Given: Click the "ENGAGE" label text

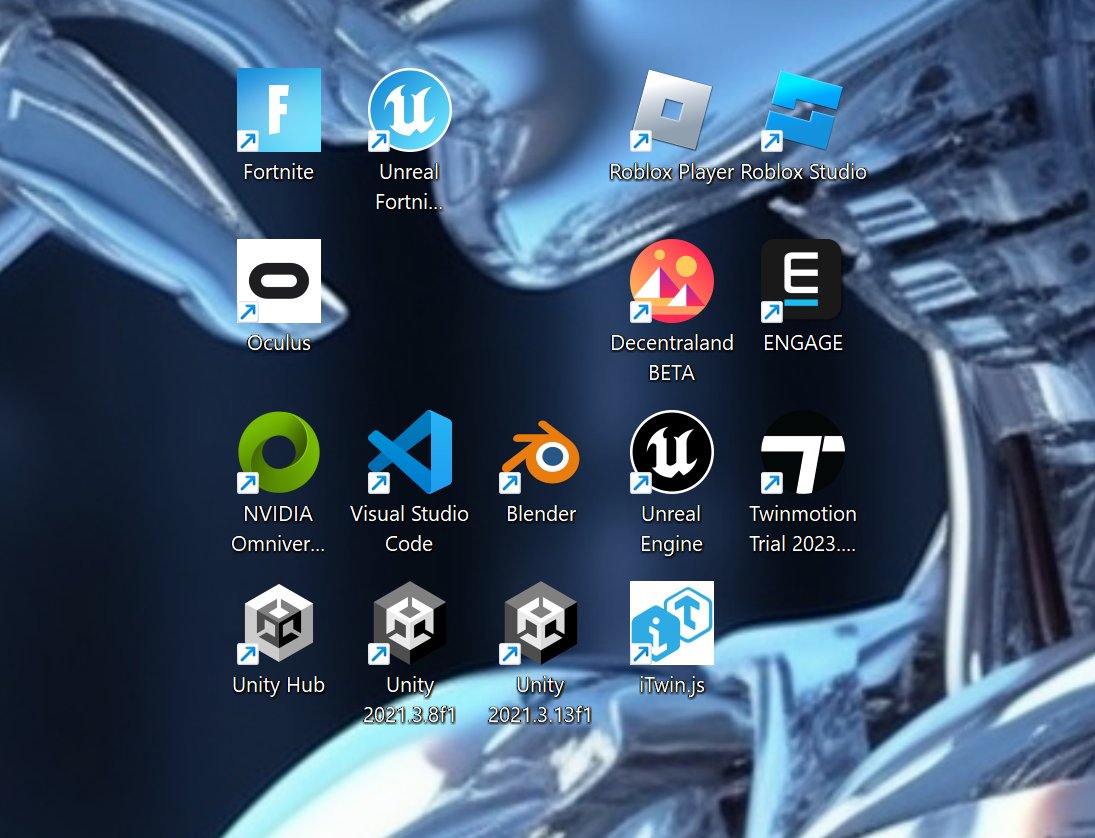Looking at the screenshot, I should (803, 343).
